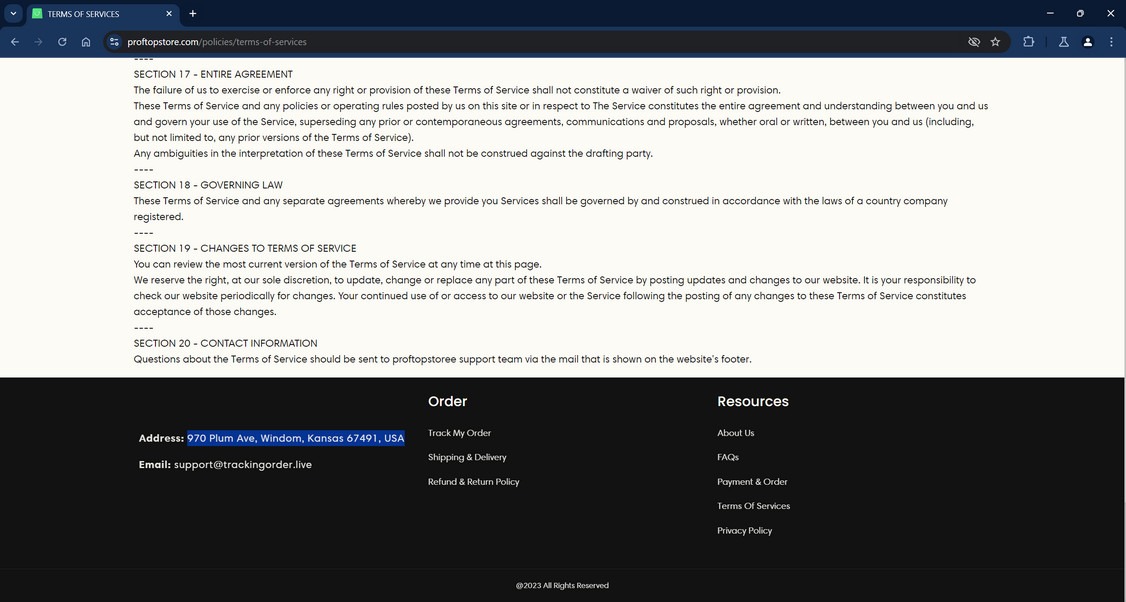Open the browser profile icon
The width and height of the screenshot is (1126, 602).
[x=1088, y=42]
